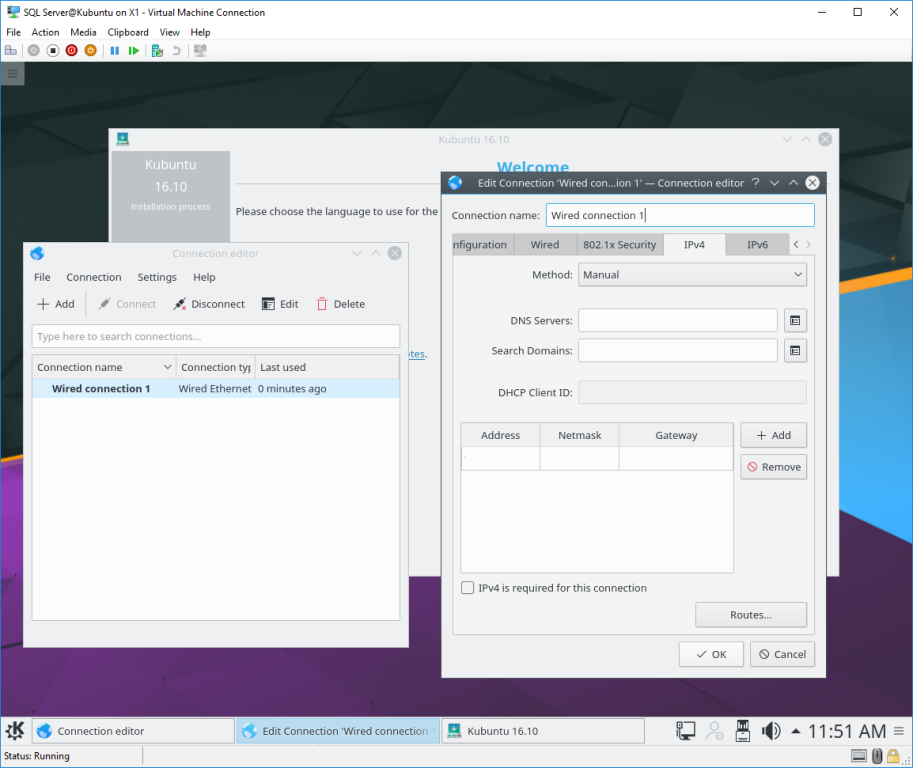Open the Connection menu in Connection editor
The height and width of the screenshot is (768, 913).
point(94,277)
